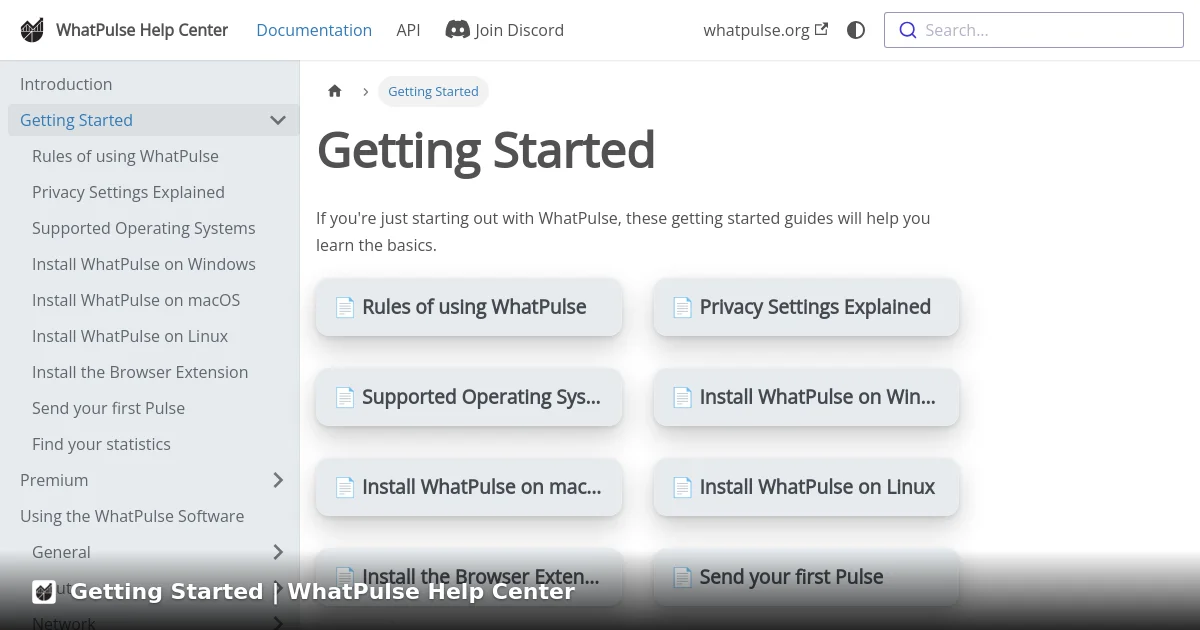Viewport: 1200px width, 630px height.
Task: Click the magnifier icon in search box
Action: click(908, 30)
